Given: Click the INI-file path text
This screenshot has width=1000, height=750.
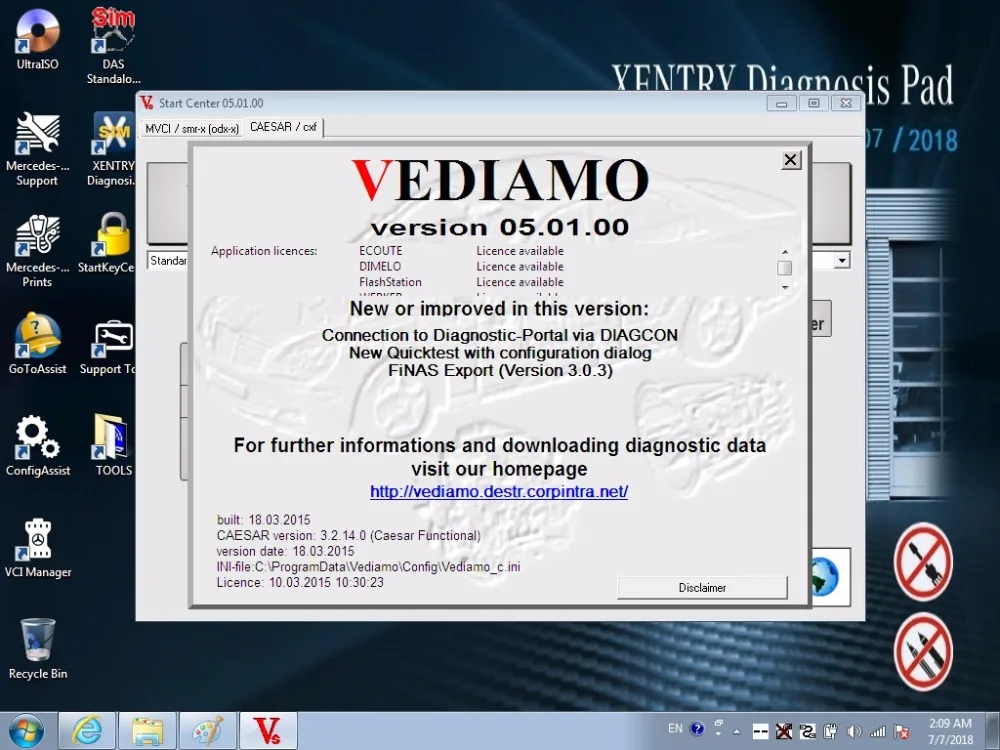Looking at the screenshot, I should (x=368, y=566).
